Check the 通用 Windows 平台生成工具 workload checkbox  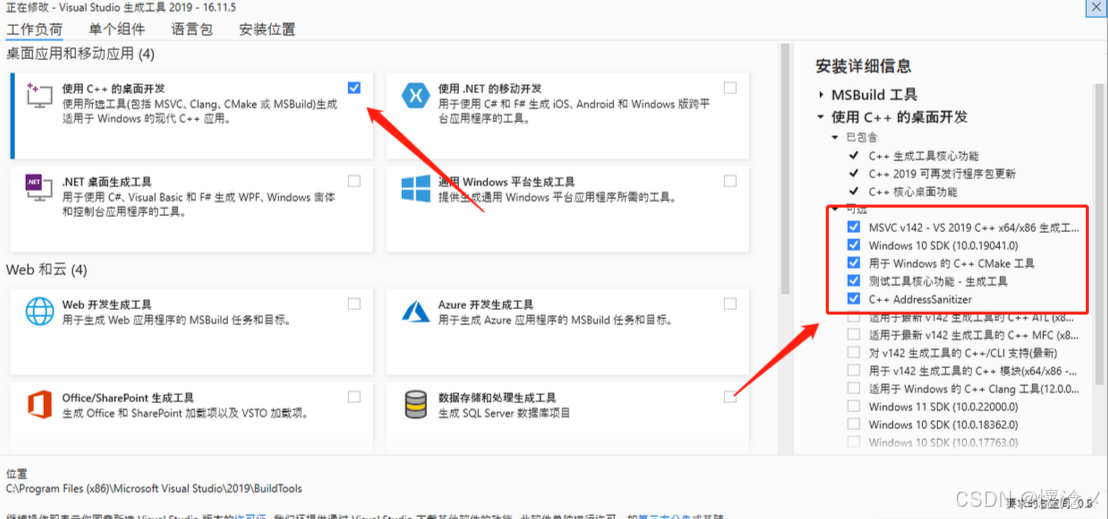730,180
